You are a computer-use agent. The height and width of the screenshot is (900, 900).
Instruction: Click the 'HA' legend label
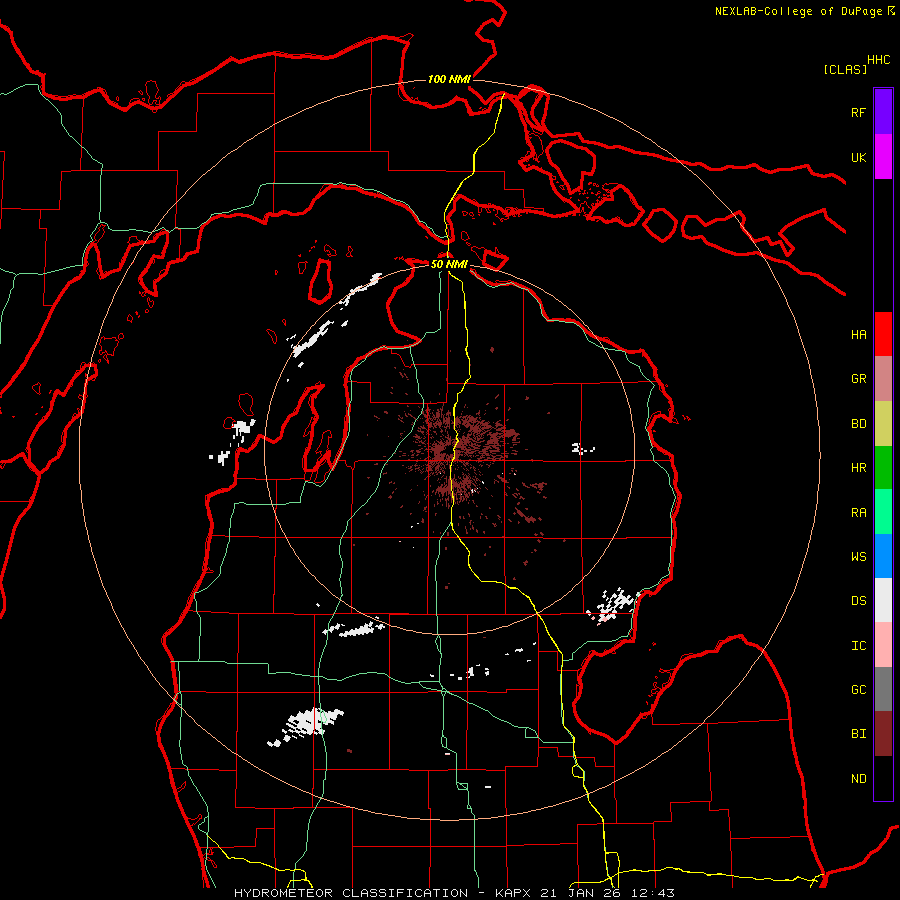(x=858, y=334)
